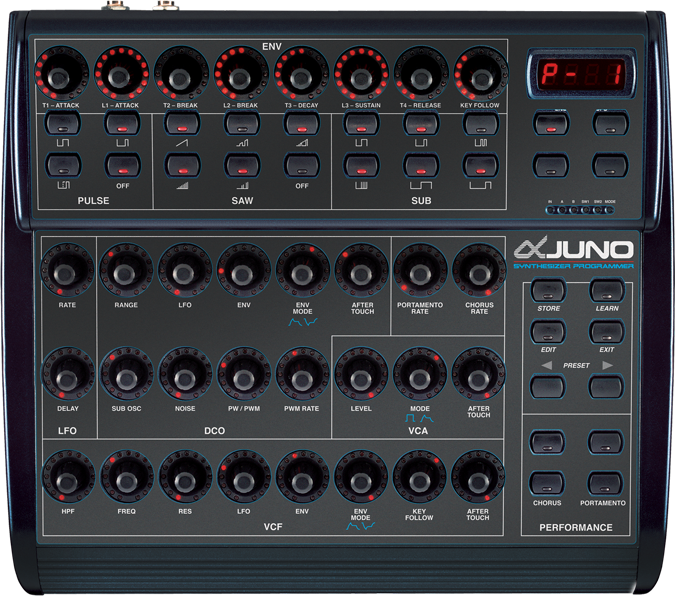Toggle the CHORUS performance button

coord(547,483)
